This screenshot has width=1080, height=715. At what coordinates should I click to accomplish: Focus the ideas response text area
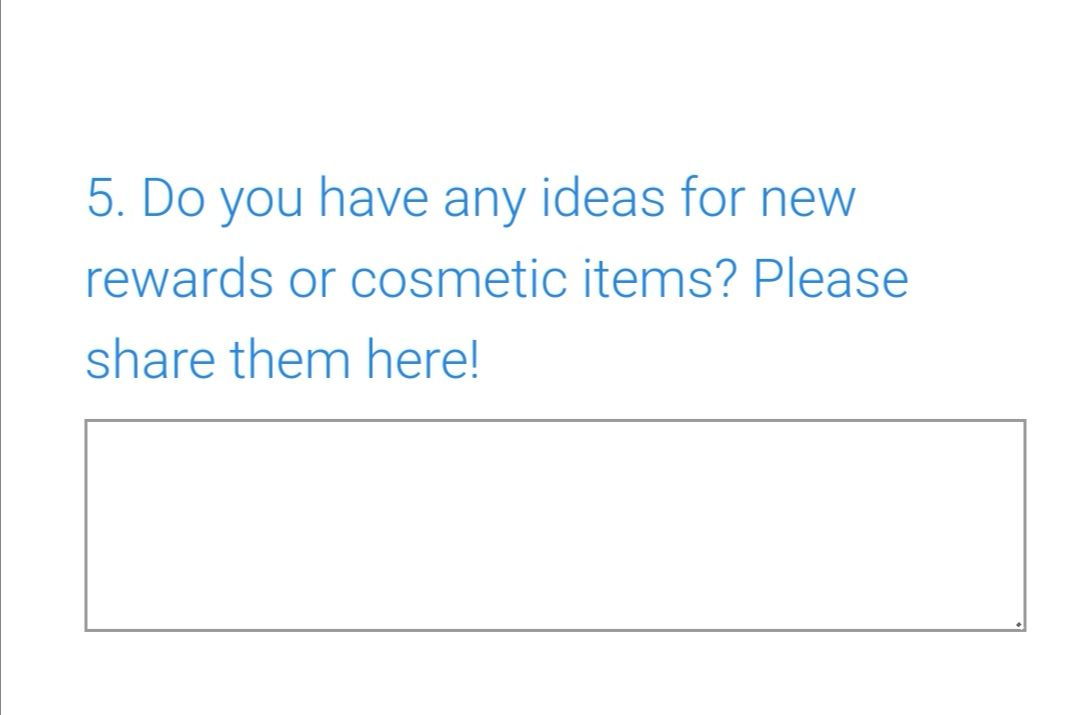coord(555,525)
